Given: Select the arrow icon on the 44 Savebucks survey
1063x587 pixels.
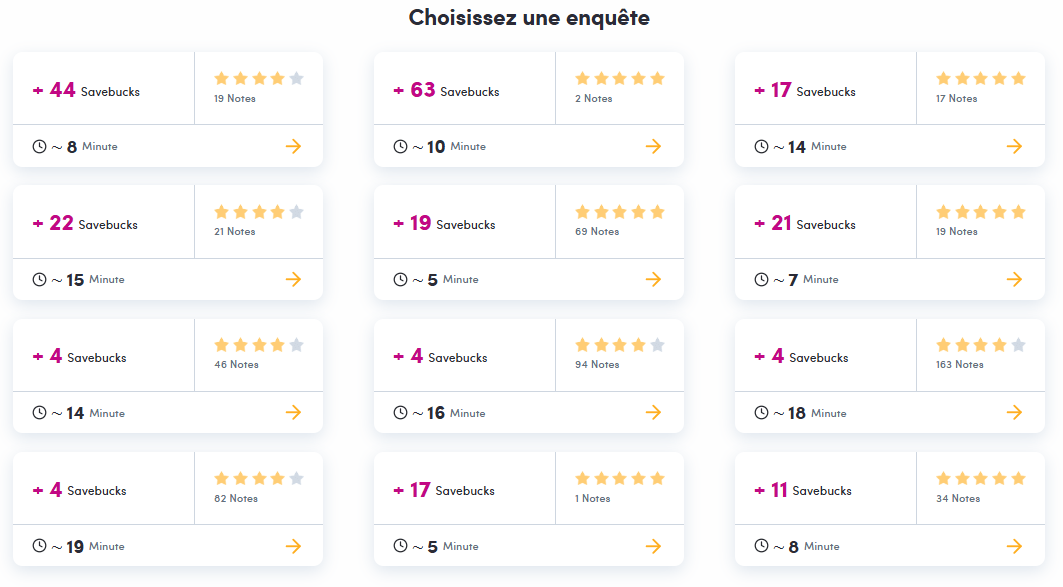Looking at the screenshot, I should coord(293,146).
